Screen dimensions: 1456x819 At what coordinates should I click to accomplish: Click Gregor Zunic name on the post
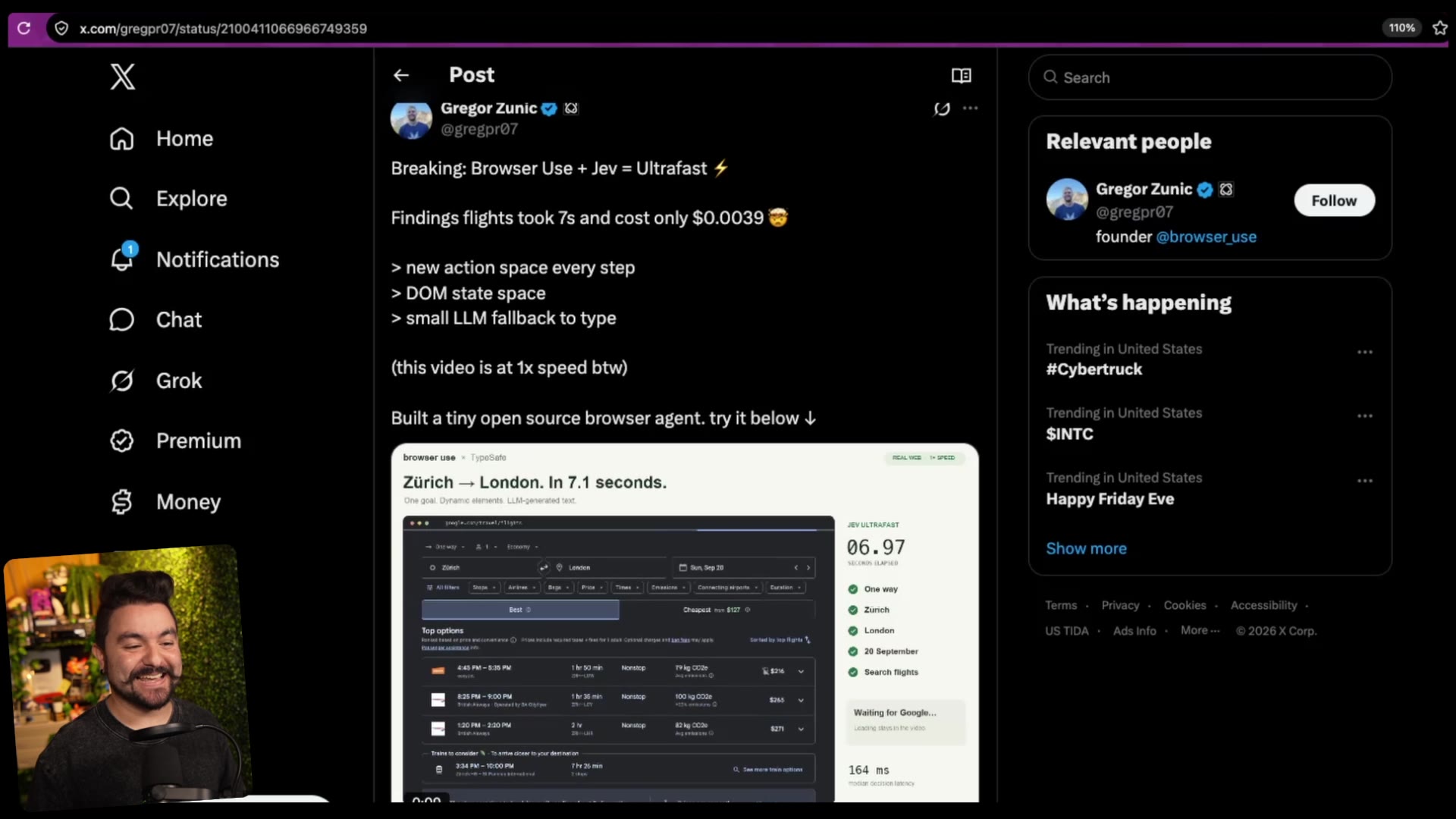click(488, 108)
